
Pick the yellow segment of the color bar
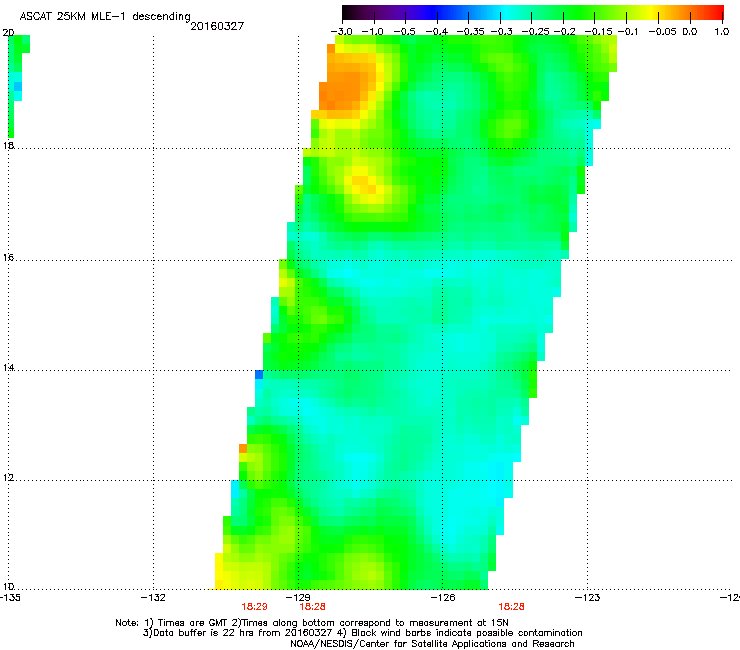pyautogui.click(x=651, y=12)
